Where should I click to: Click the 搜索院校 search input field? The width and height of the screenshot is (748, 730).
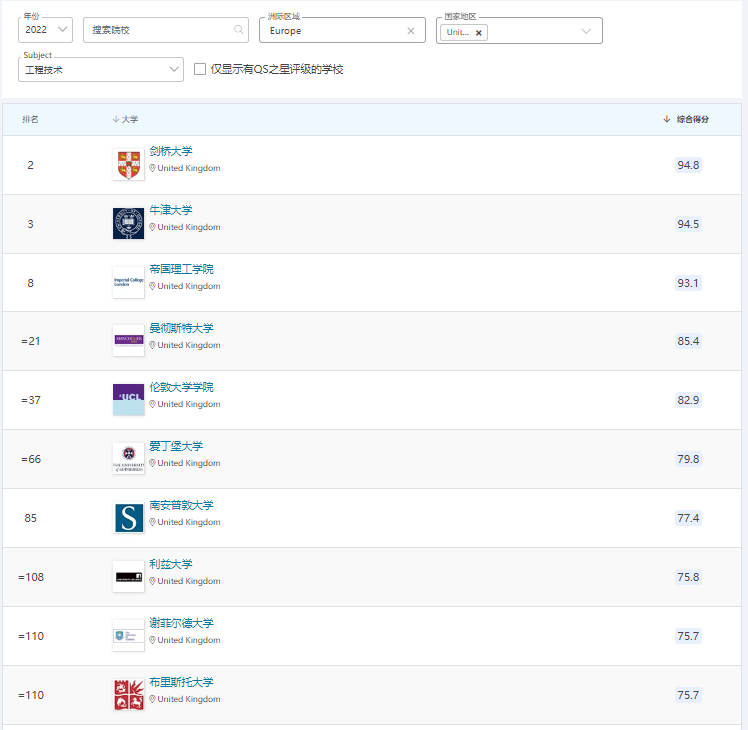pyautogui.click(x=160, y=30)
